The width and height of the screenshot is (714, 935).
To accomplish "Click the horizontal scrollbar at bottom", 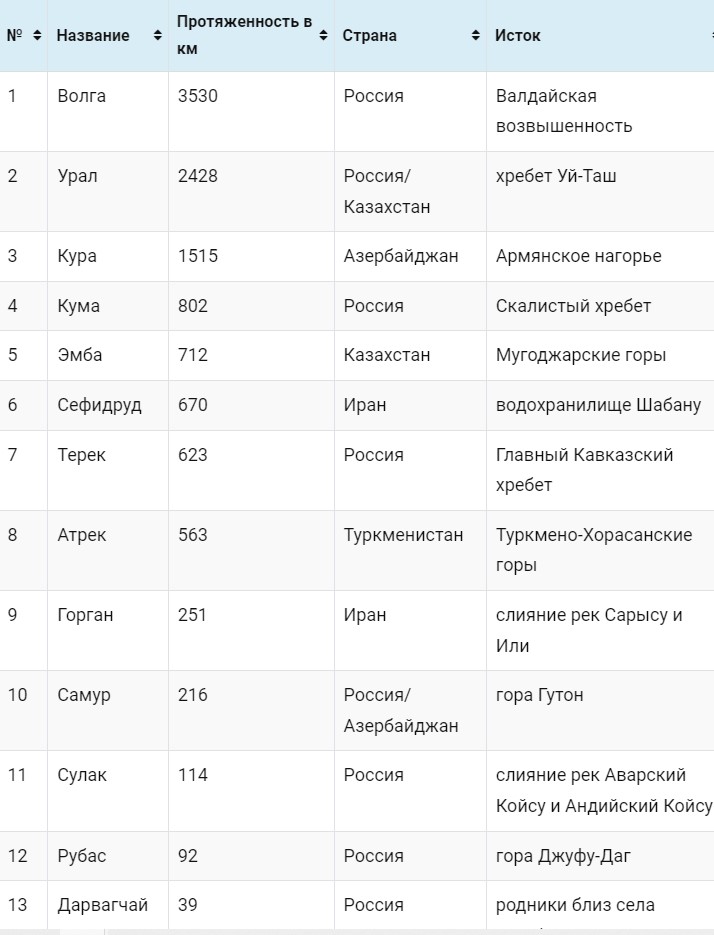I will click(x=357, y=931).
